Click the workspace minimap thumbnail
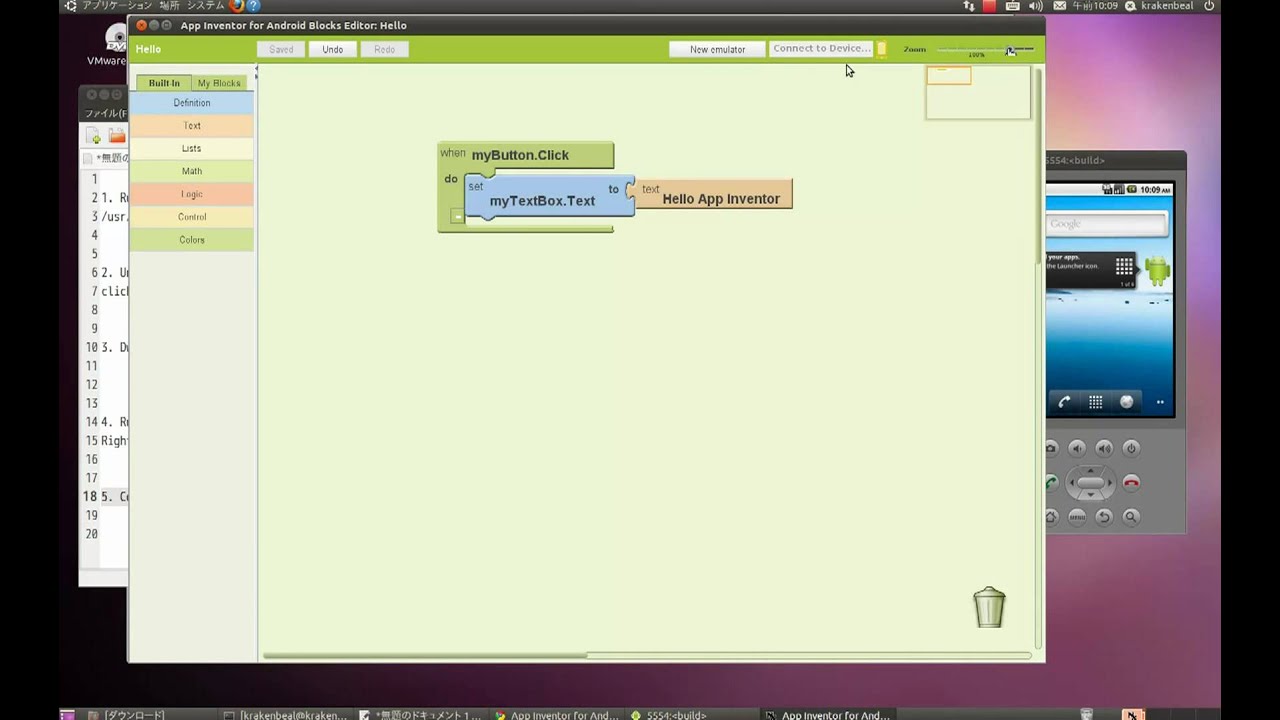The width and height of the screenshot is (1280, 720). pos(978,92)
